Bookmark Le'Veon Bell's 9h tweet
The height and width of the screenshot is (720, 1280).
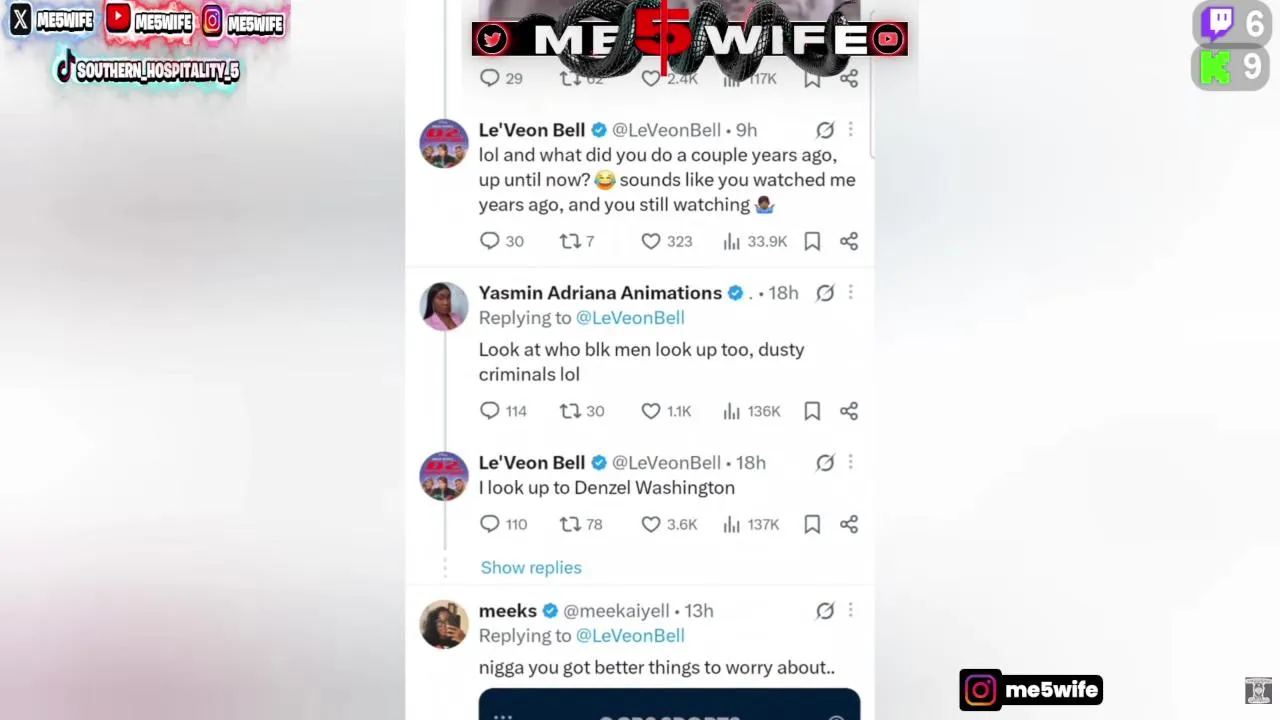click(812, 241)
